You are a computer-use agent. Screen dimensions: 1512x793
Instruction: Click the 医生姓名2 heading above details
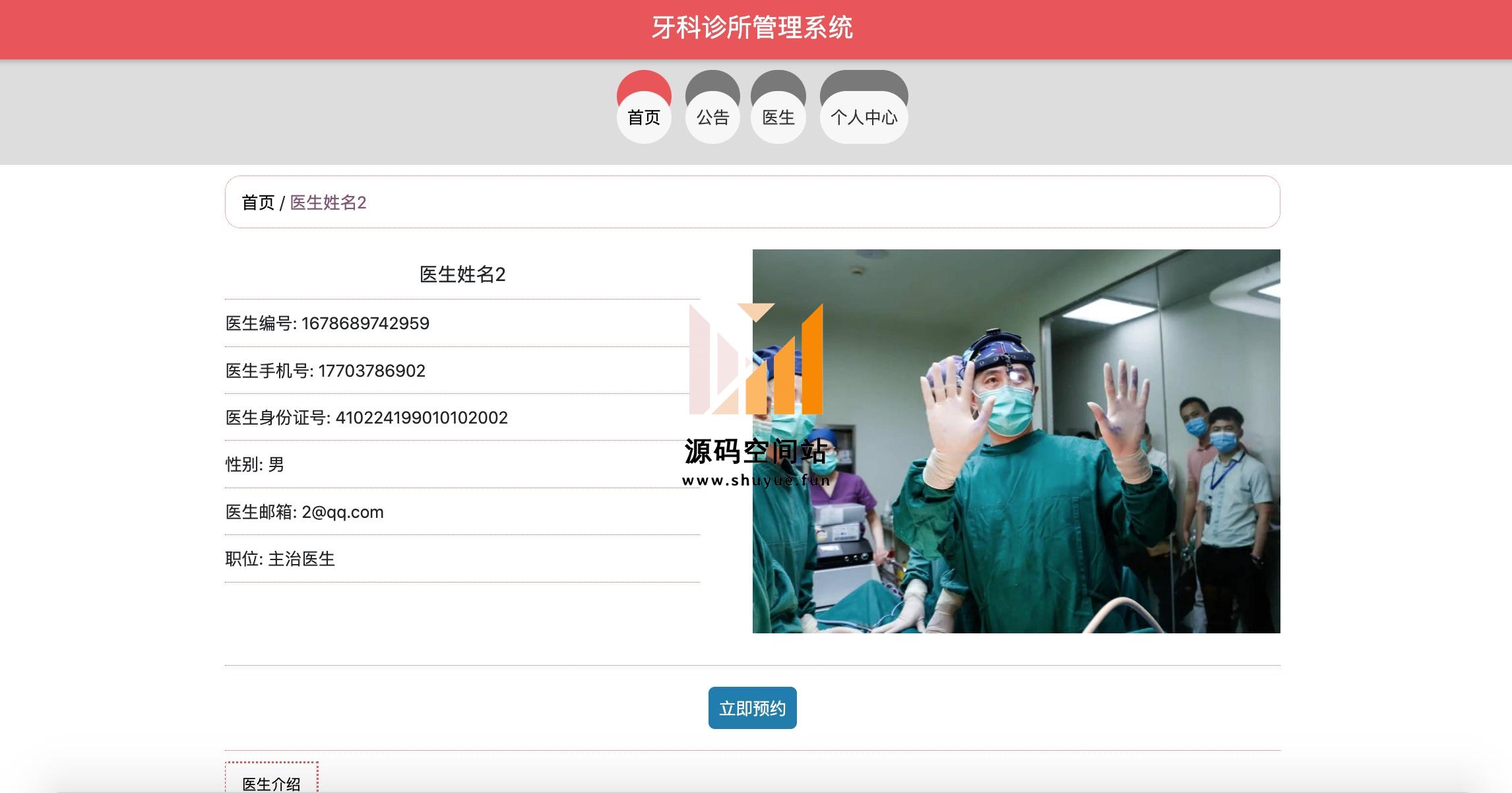point(462,274)
